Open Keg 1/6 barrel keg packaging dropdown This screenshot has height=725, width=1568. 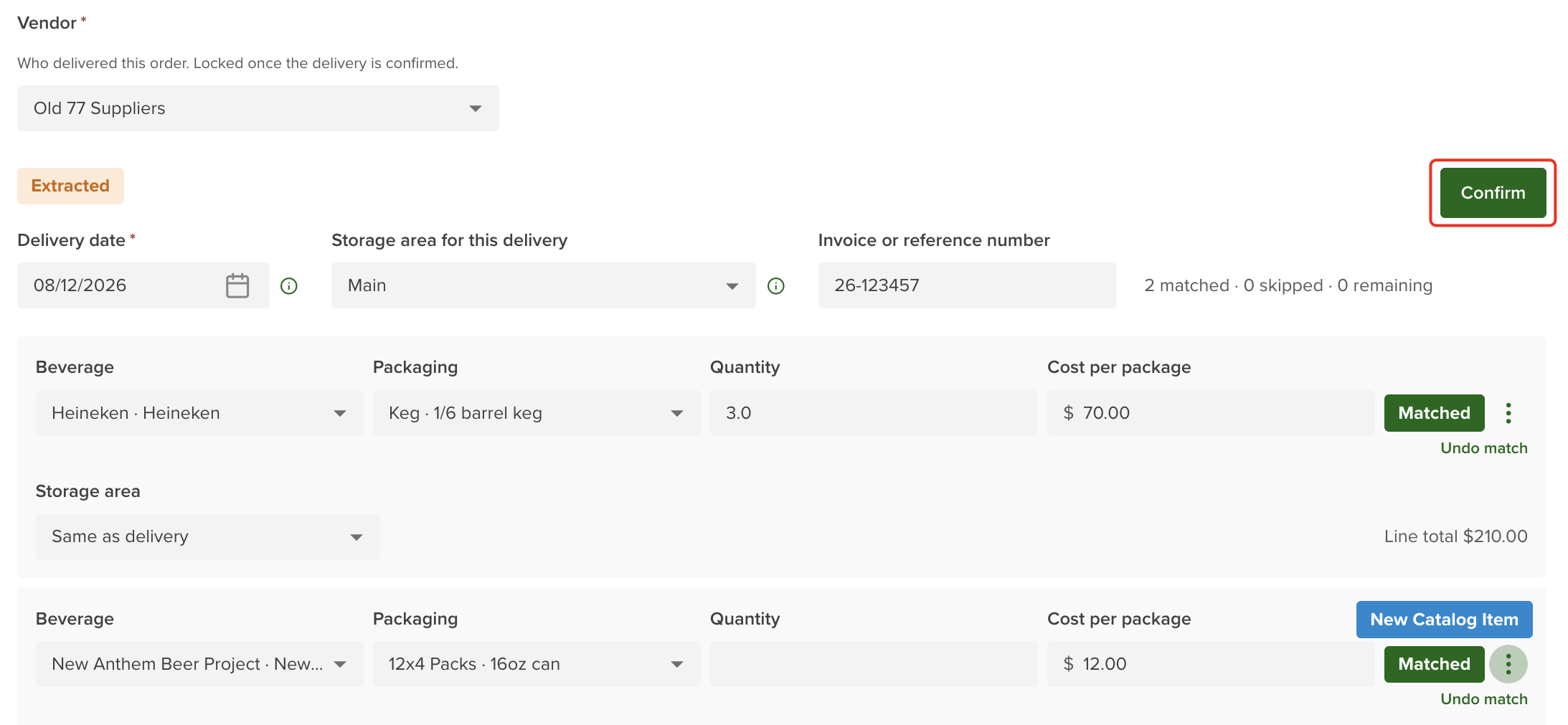[537, 413]
